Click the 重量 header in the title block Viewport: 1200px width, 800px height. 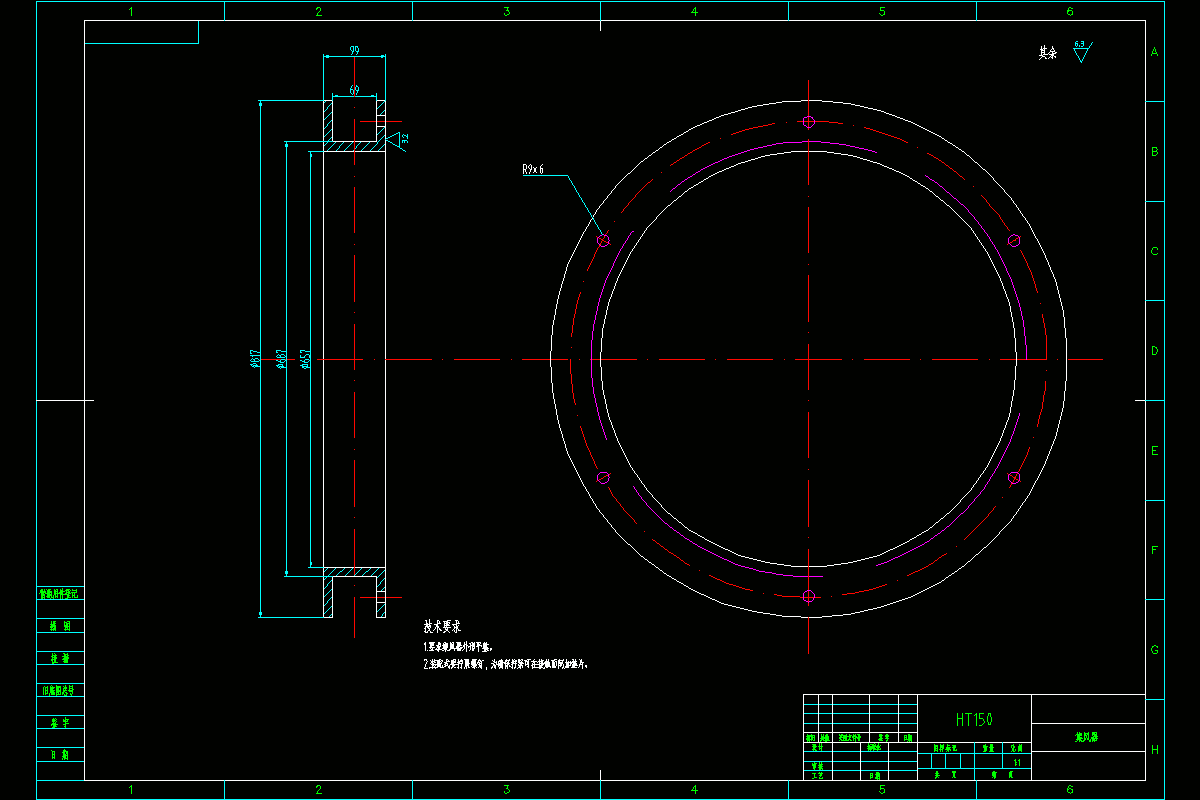click(x=988, y=748)
